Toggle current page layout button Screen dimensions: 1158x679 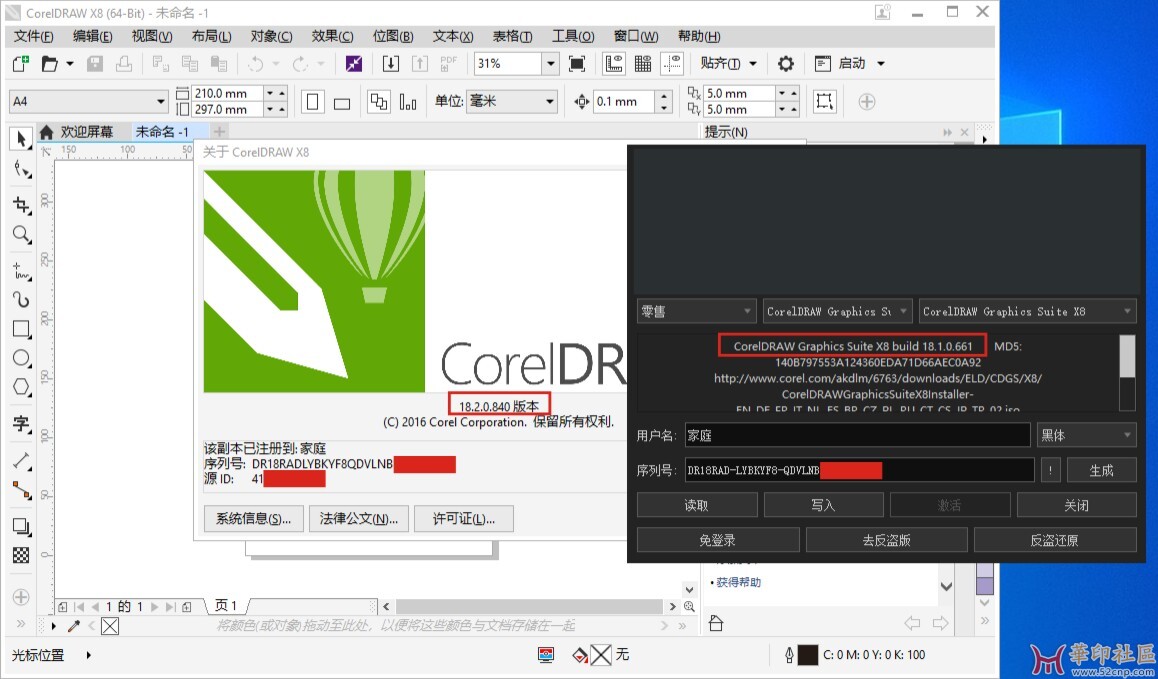pyautogui.click(x=408, y=101)
